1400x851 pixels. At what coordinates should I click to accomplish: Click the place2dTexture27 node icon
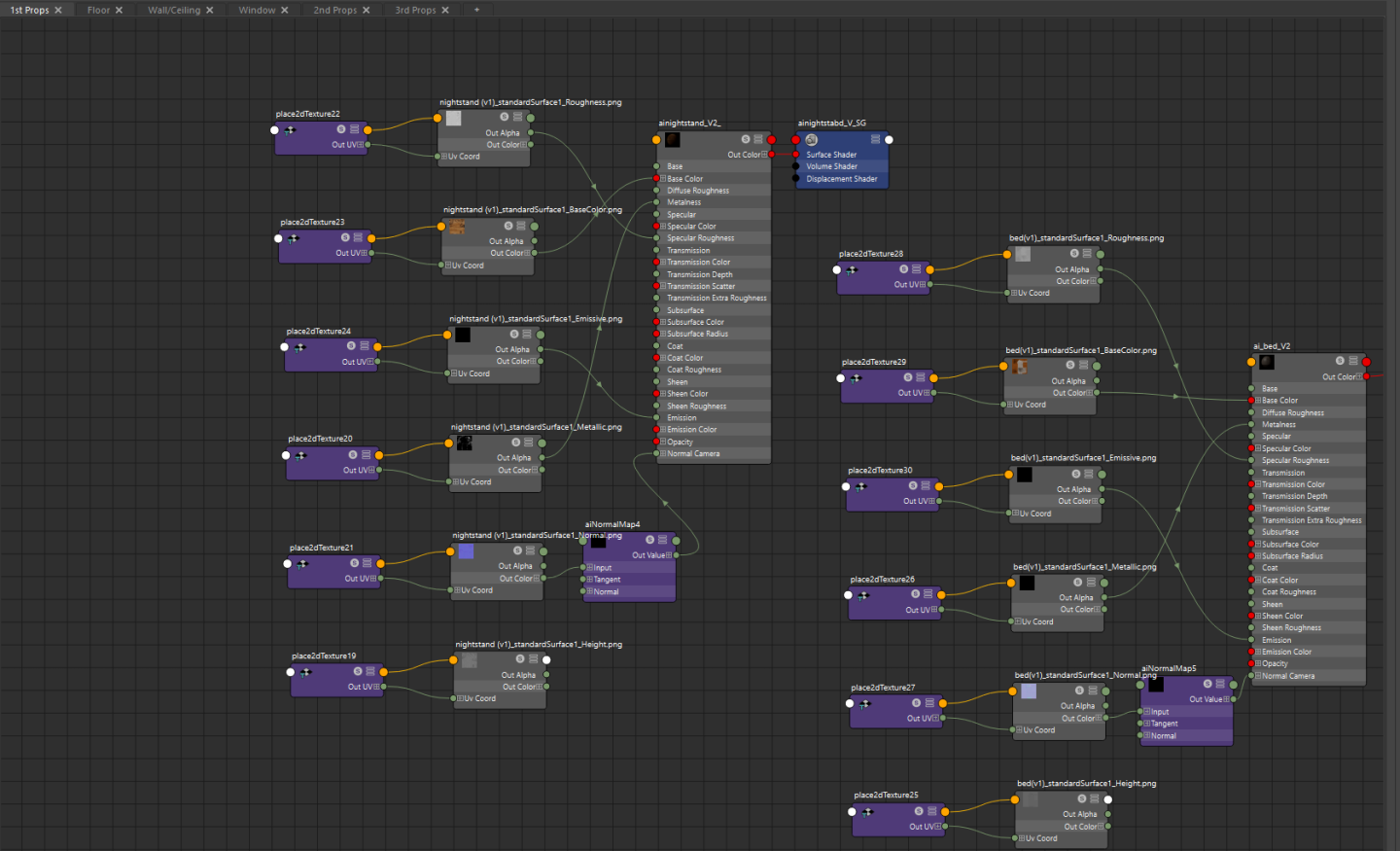click(x=864, y=703)
